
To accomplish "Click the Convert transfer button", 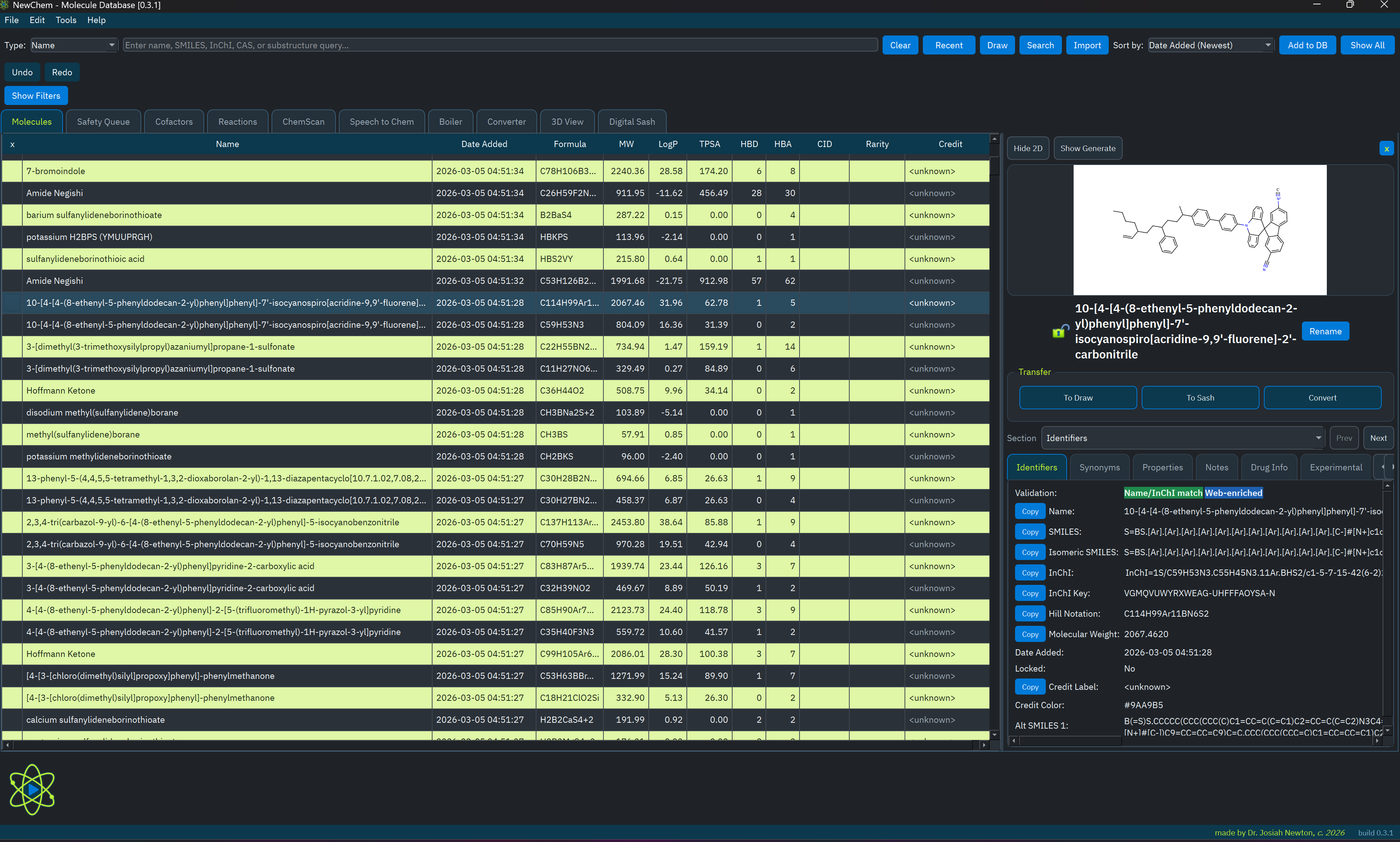I will (1322, 398).
